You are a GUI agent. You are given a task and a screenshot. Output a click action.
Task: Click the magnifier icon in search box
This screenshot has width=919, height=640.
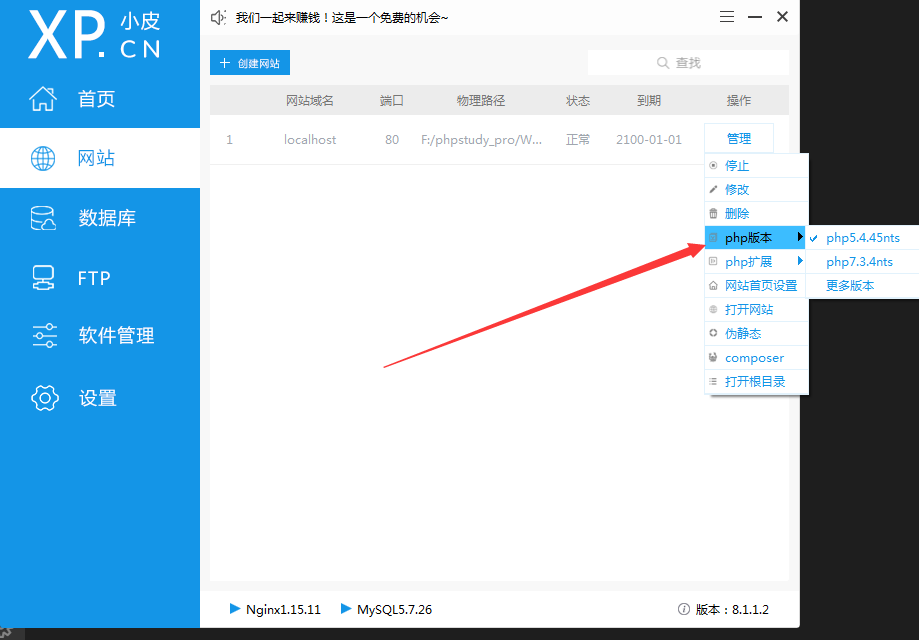[663, 63]
